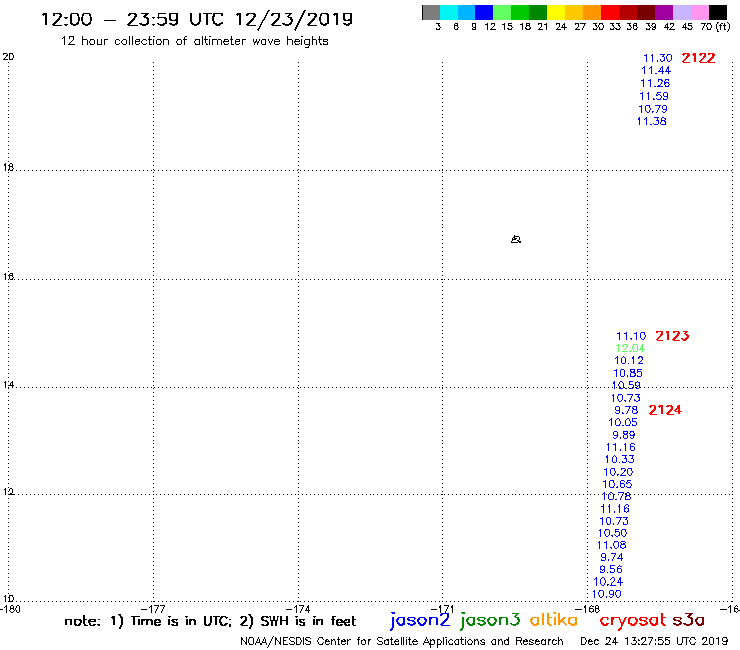Screen dimensions: 740x650
Task: Click the wave height value 10.24
Action: (x=608, y=582)
